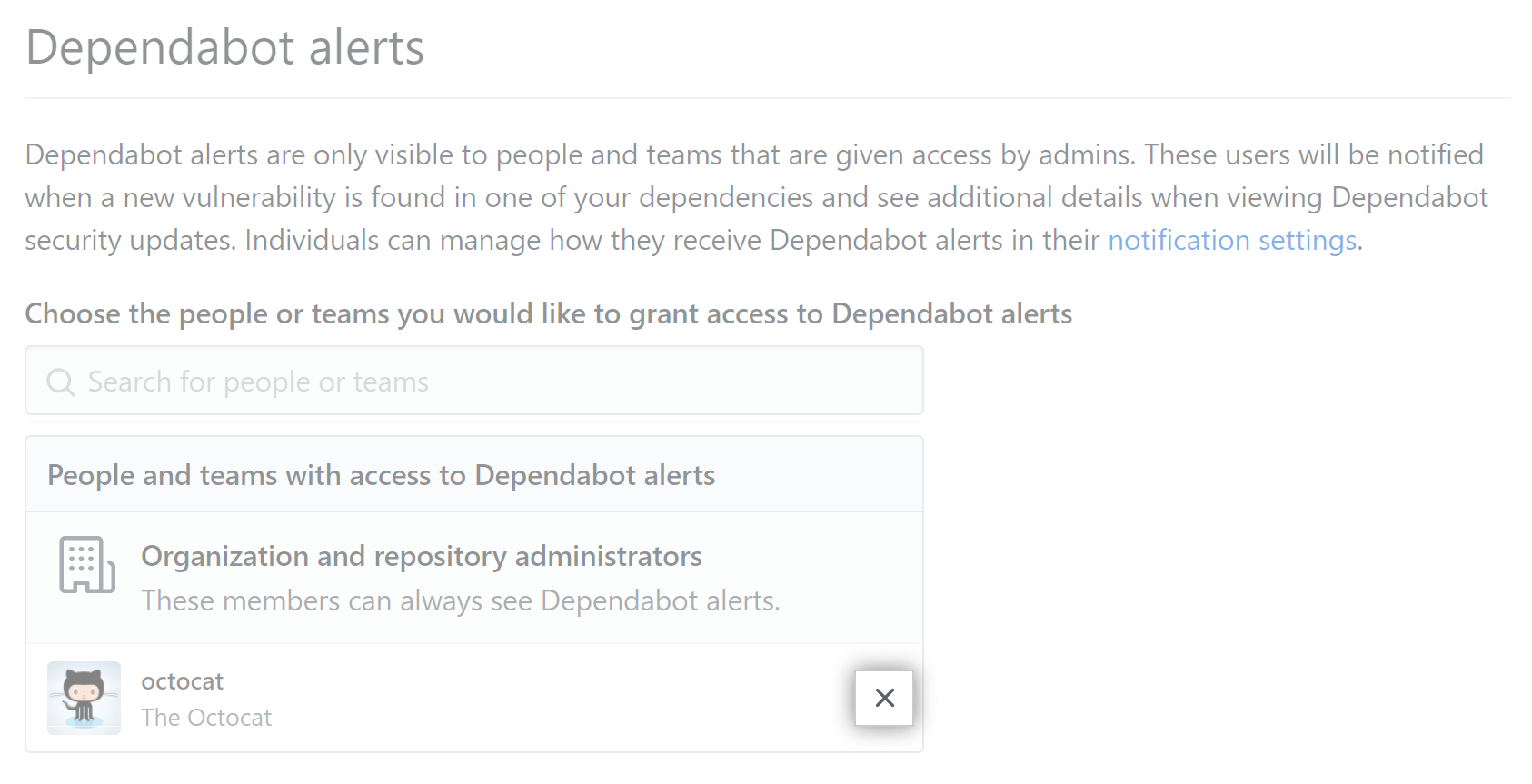Viewport: 1532px width, 784px height.
Task: Click the octocat username
Action: click(x=182, y=680)
